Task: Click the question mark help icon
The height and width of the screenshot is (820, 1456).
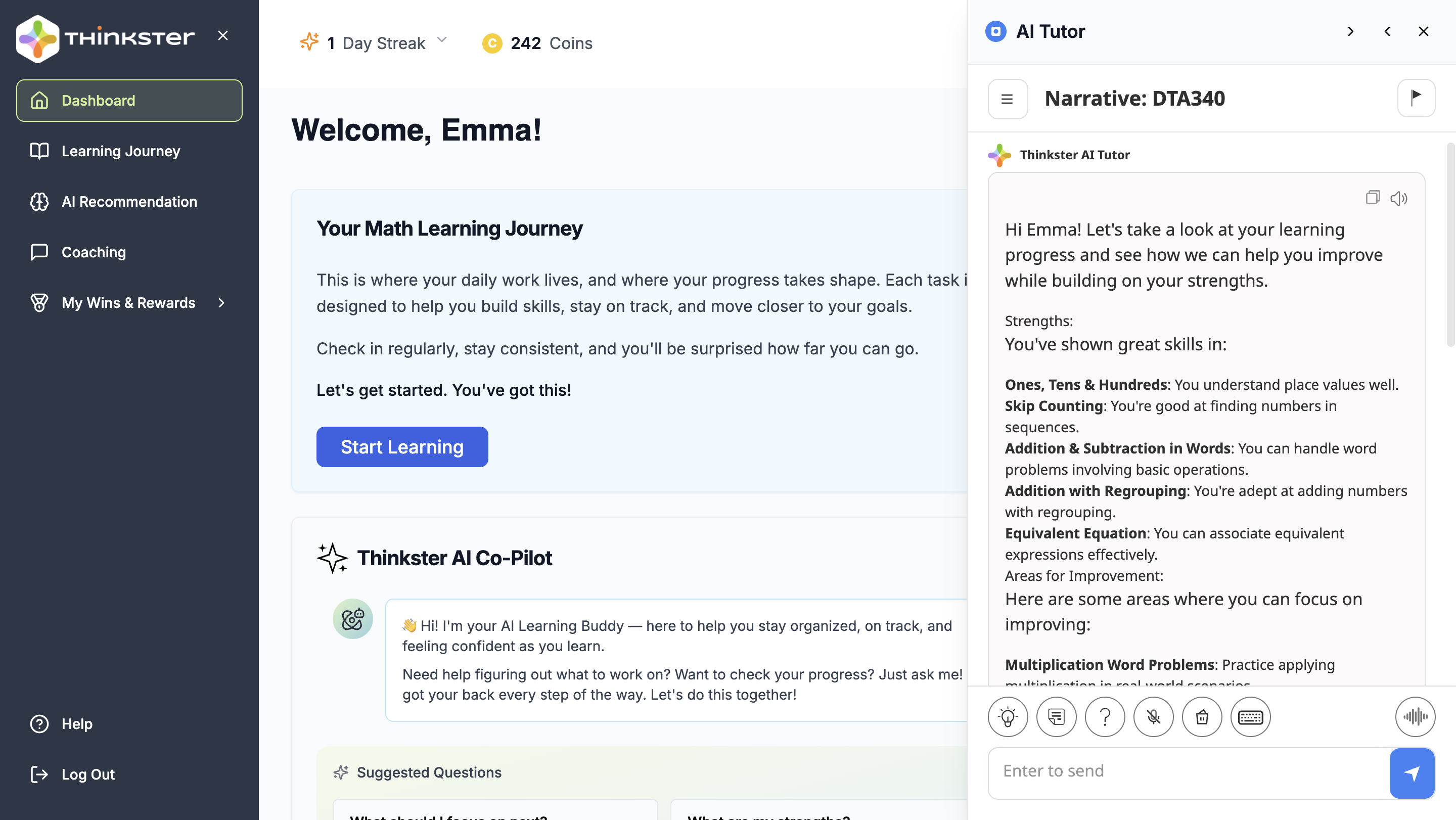Action: [1105, 716]
